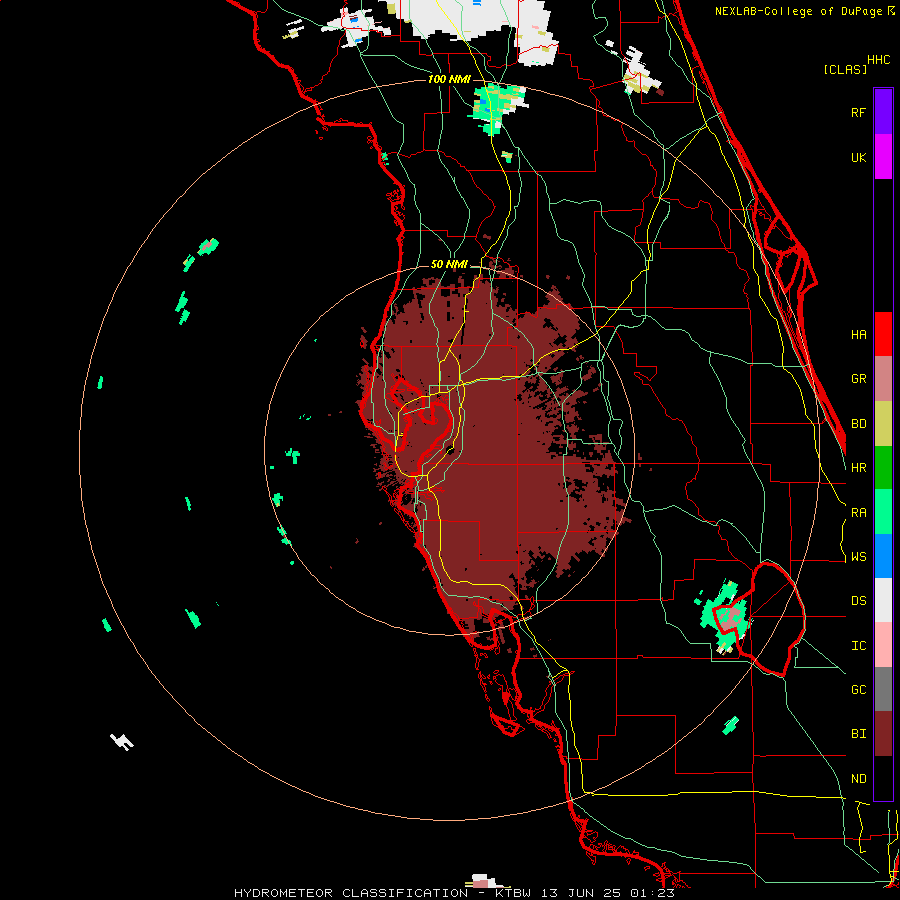Select the light pink IC legend swatch
900x900 pixels.
883,645
